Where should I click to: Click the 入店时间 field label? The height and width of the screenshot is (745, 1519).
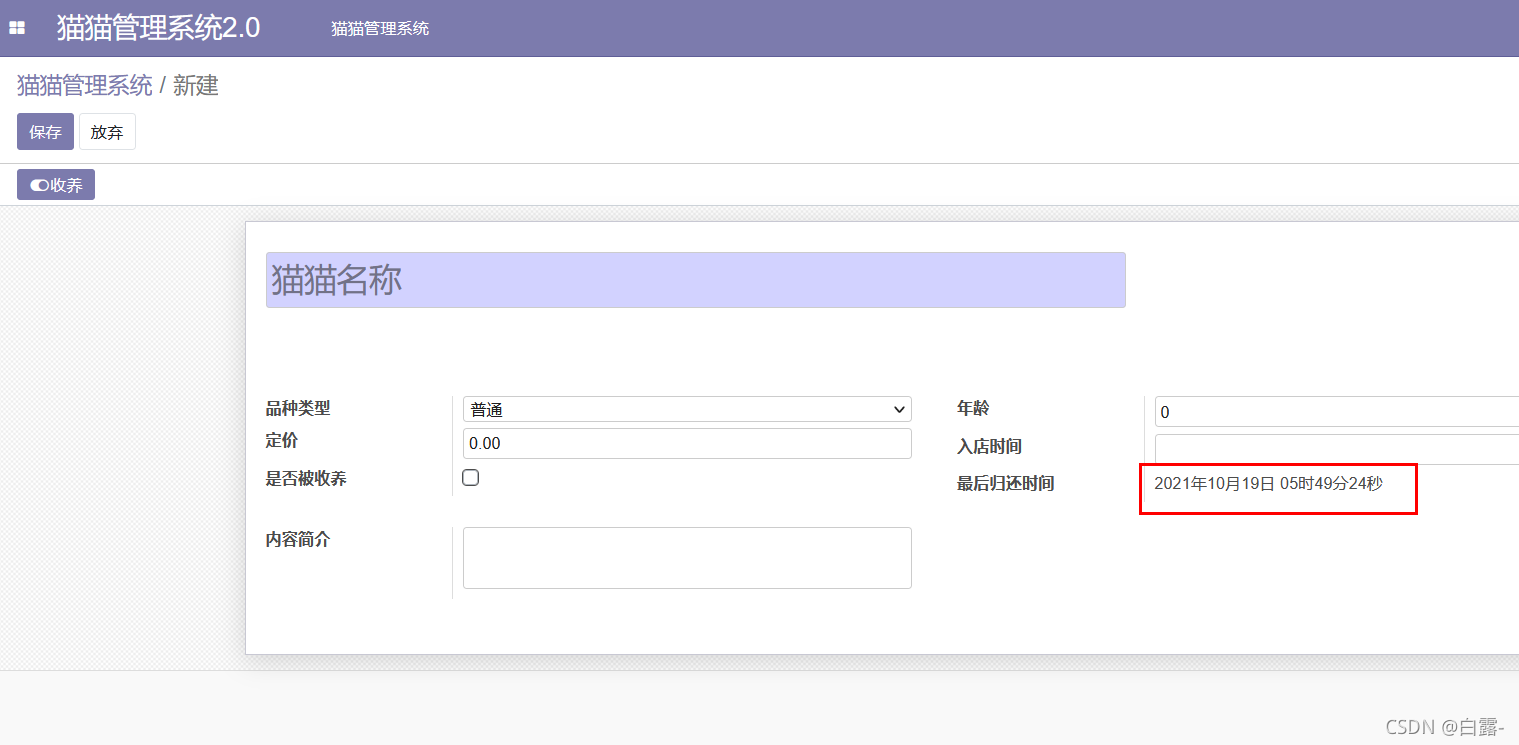coord(990,447)
